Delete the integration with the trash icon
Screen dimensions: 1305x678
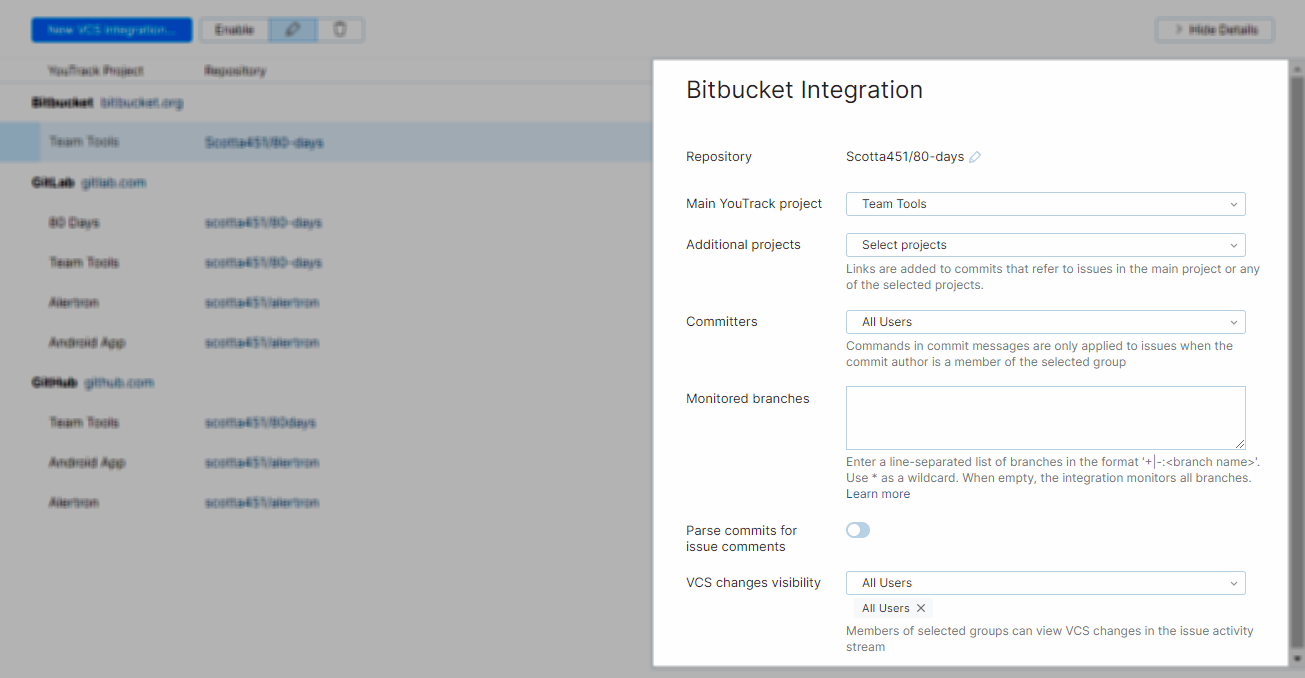340,30
